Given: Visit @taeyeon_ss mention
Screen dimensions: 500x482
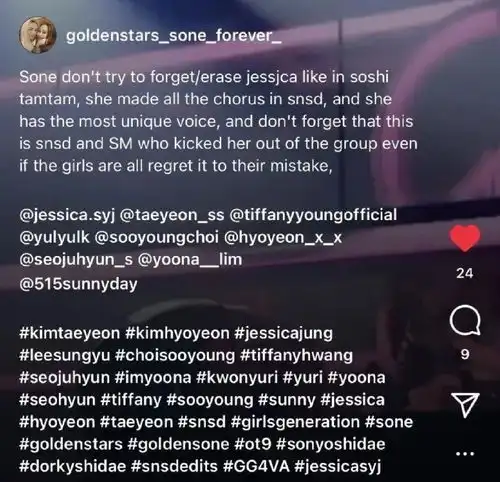Looking at the screenshot, I should (172, 215).
